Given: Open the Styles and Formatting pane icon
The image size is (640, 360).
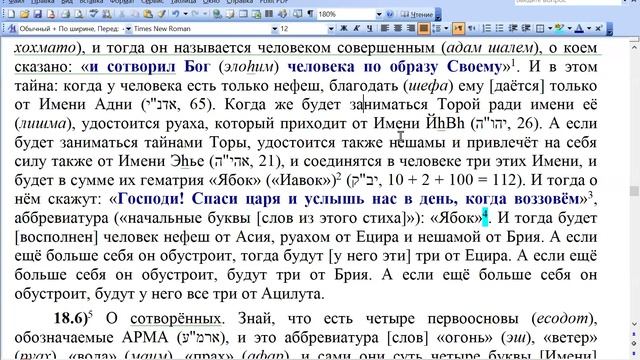Looking at the screenshot, I should 12,29.
